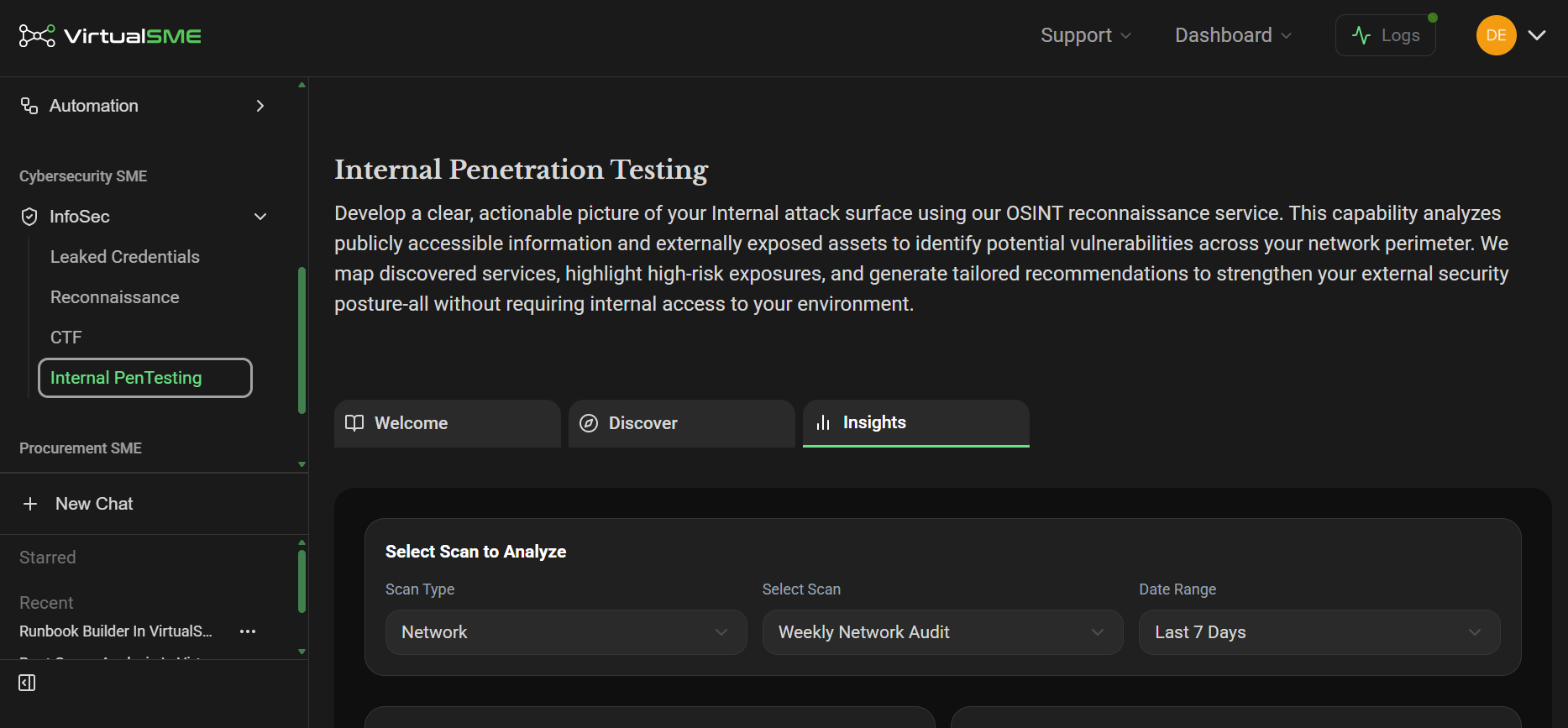Open the Weekly Network Audit dropdown
1568x728 pixels.
click(942, 632)
